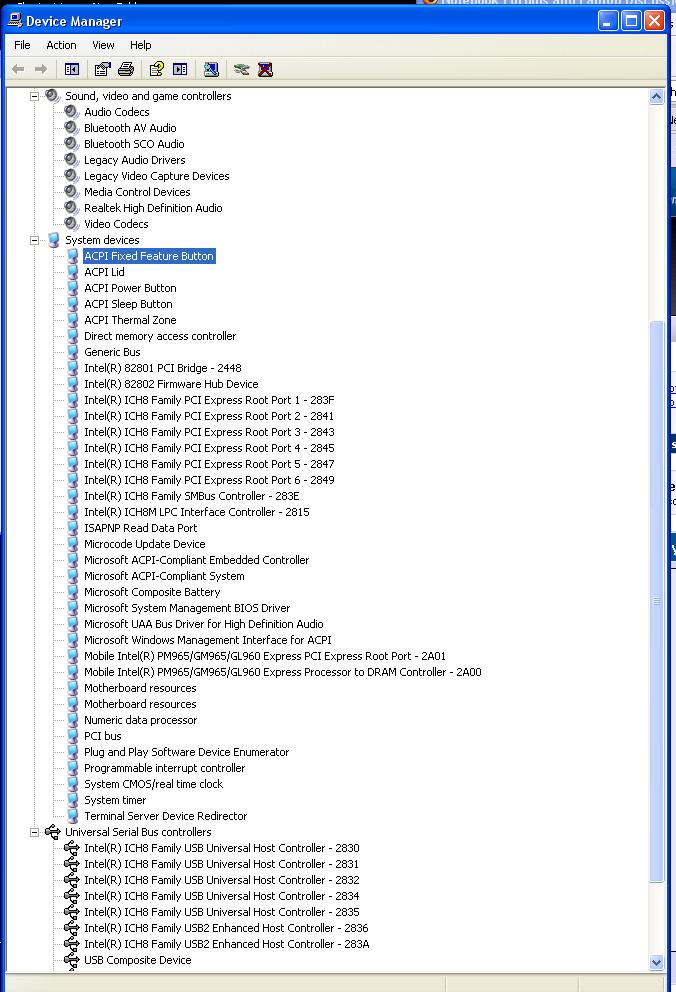Click the scrollbar up arrow
The height and width of the screenshot is (992, 676).
click(x=656, y=96)
